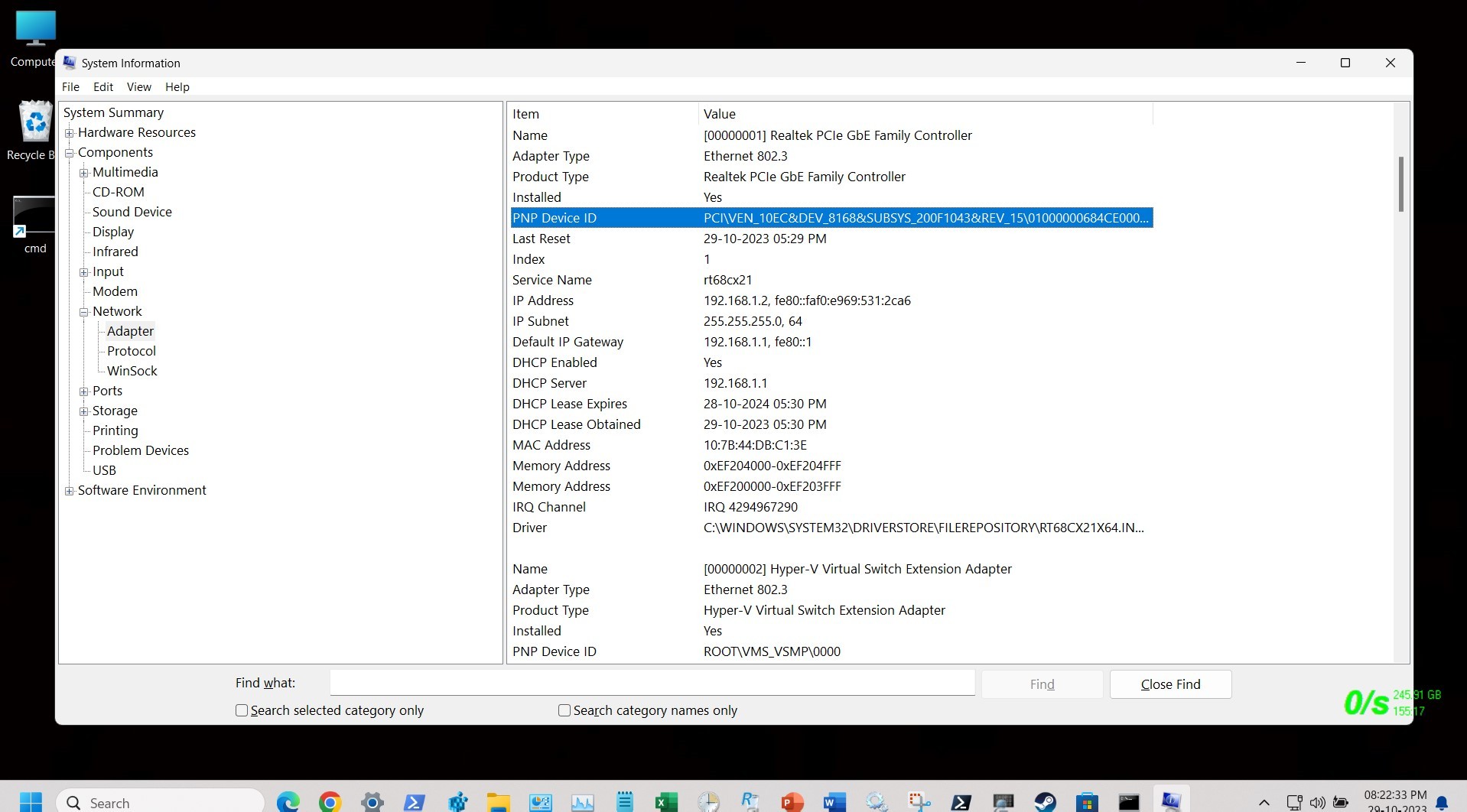Expand the Hardware Resources tree node
The height and width of the screenshot is (812, 1467).
(70, 133)
